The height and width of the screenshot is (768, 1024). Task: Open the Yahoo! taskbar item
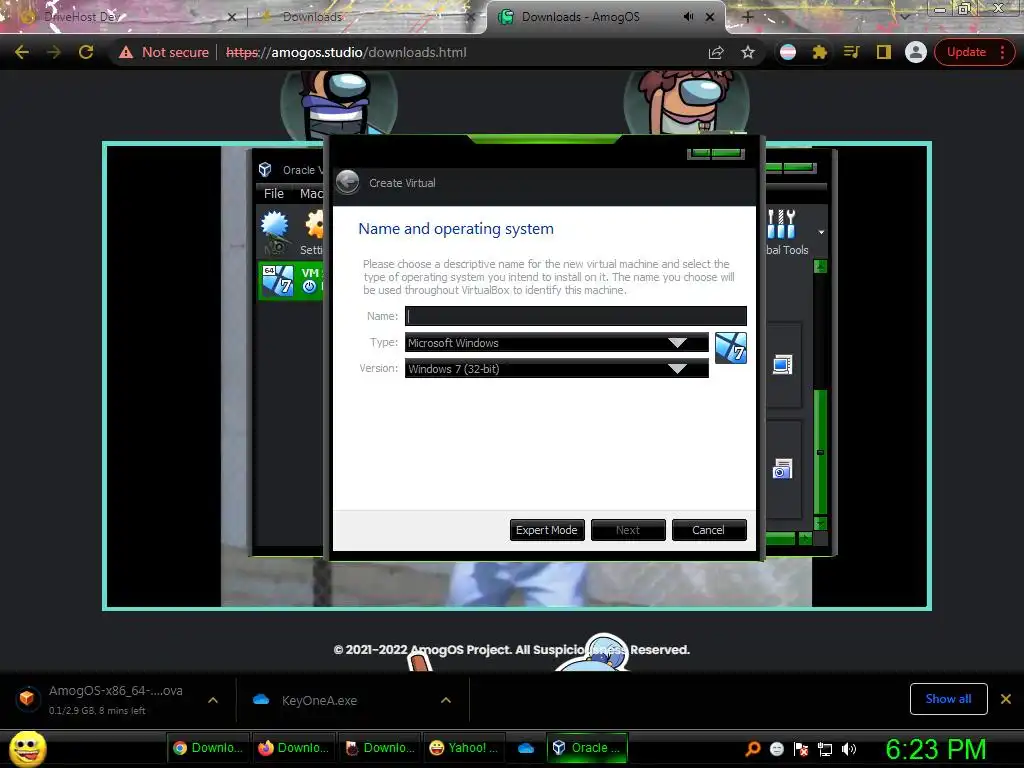[466, 748]
